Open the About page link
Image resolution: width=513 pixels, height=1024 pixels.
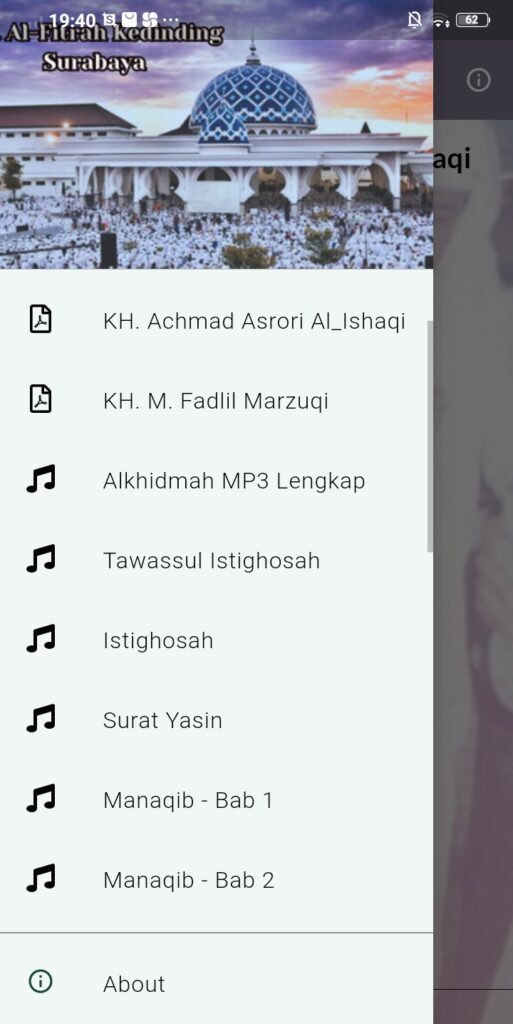pos(217,984)
